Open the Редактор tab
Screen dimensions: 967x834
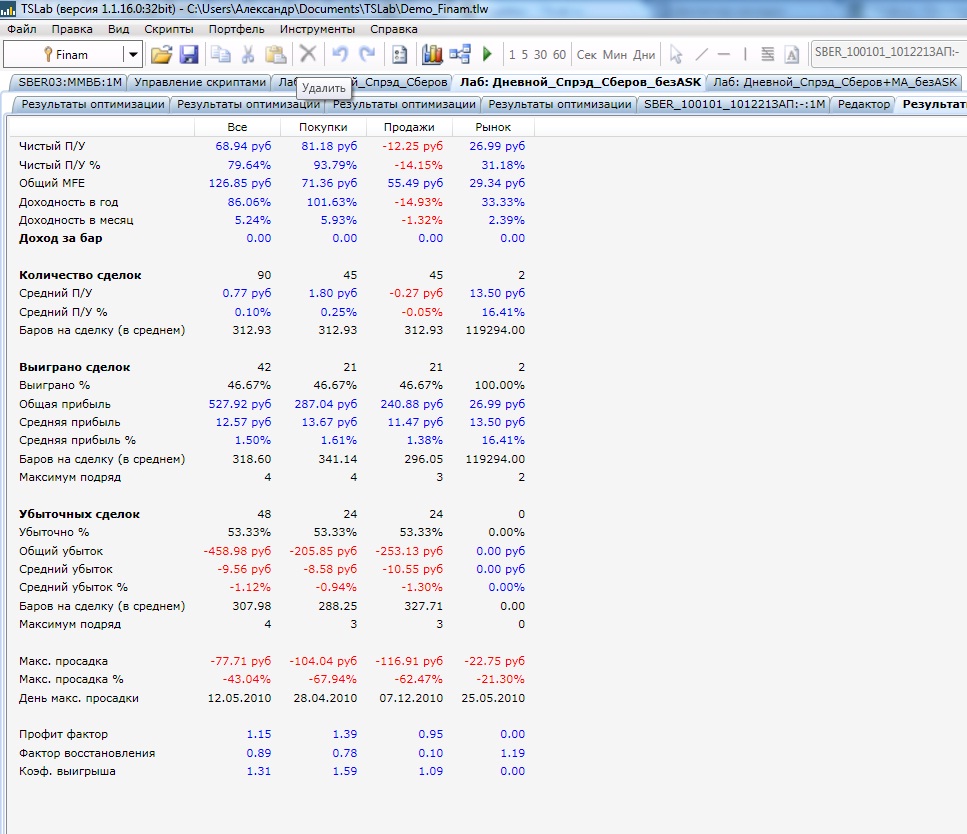[x=862, y=104]
